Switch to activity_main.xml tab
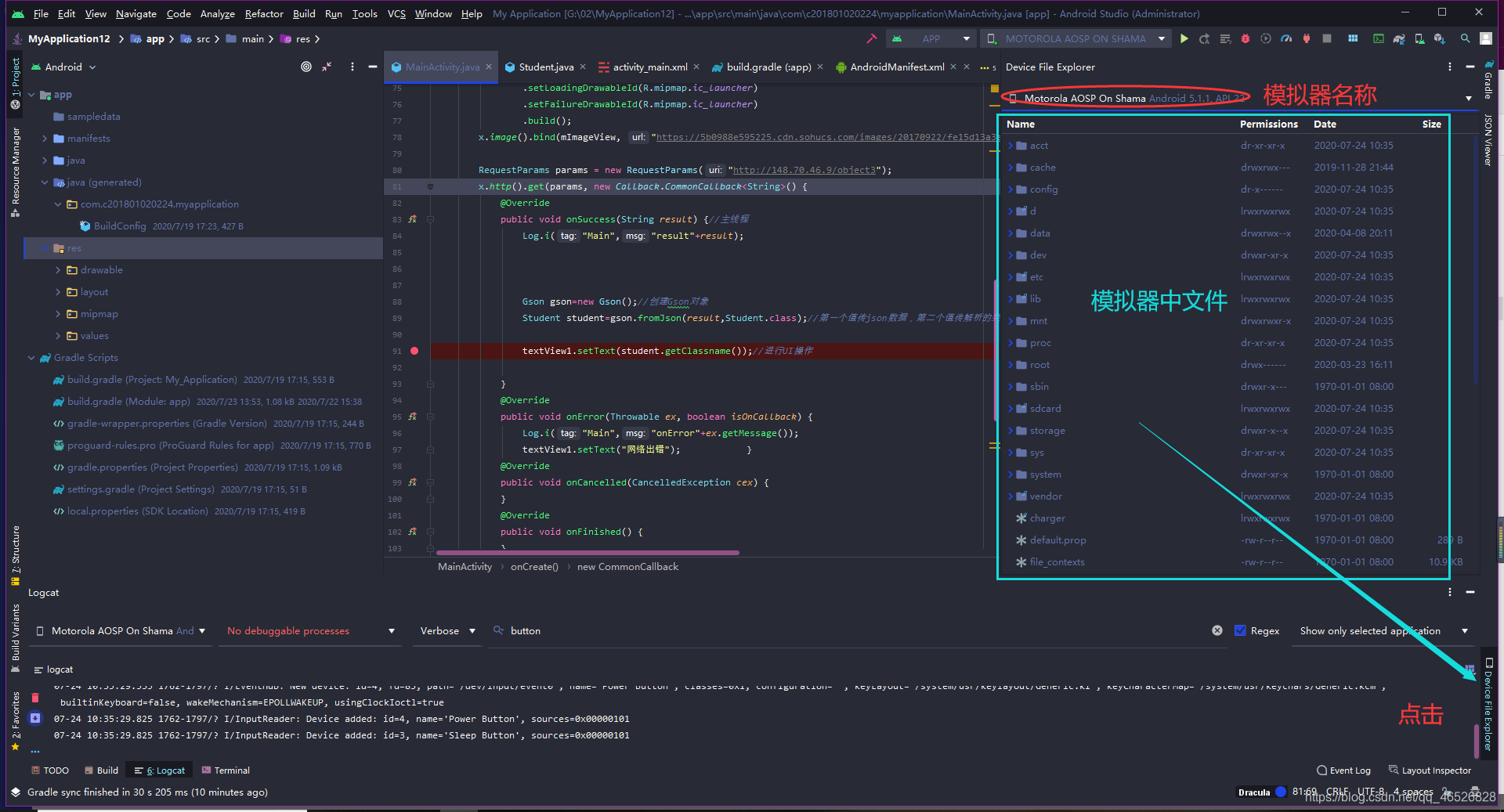Image resolution: width=1504 pixels, height=812 pixels. click(649, 67)
